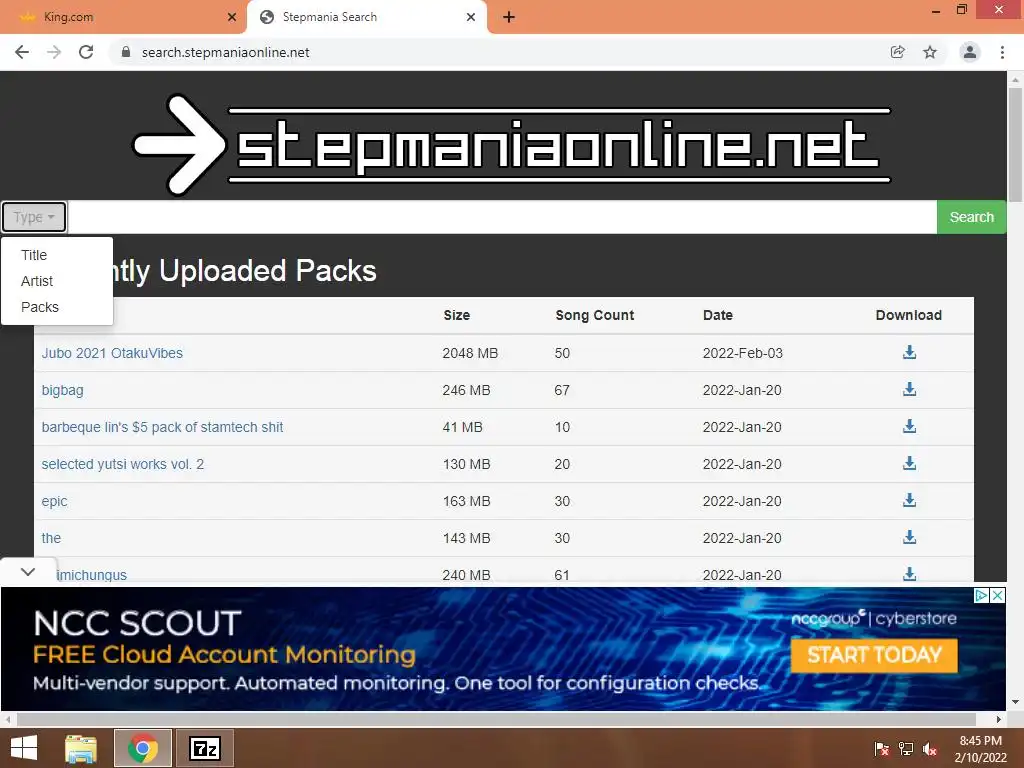Download selected yutsi works vol. 2
The width and height of the screenshot is (1024, 768).
coord(909,464)
